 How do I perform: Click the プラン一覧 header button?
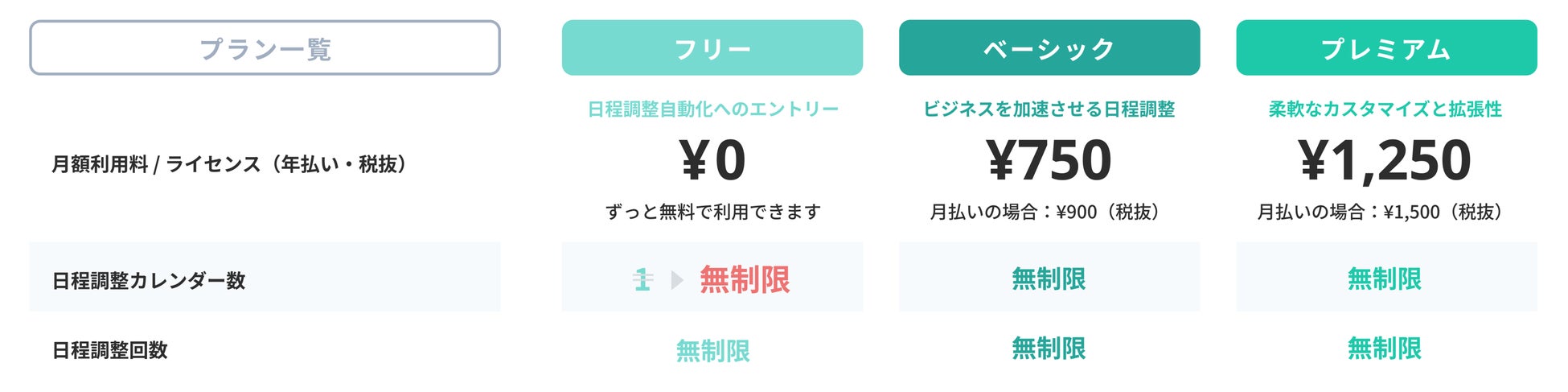click(x=265, y=48)
